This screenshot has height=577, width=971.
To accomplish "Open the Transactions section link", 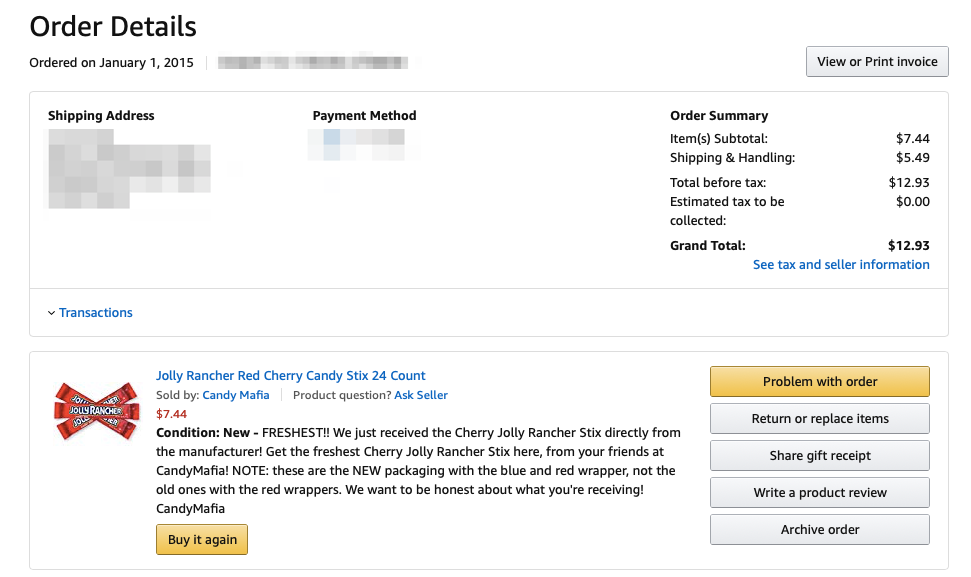I will [x=95, y=313].
